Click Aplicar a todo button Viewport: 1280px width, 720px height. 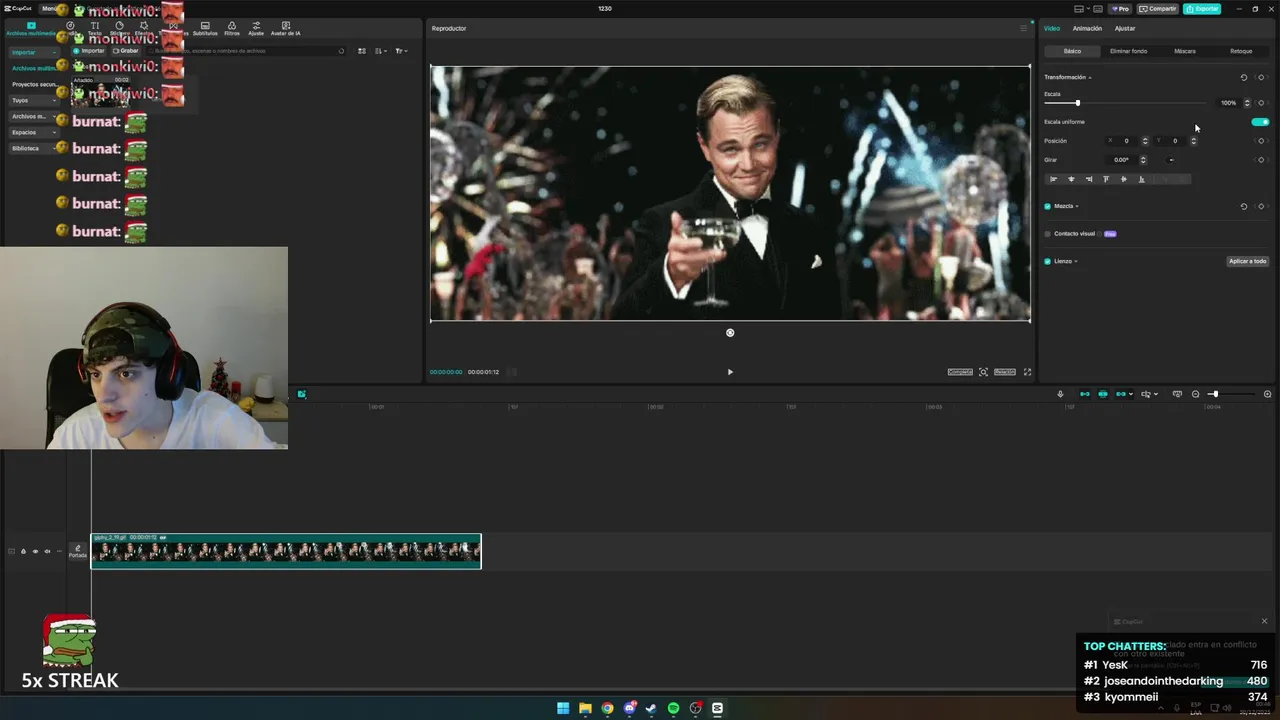pyautogui.click(x=1247, y=261)
